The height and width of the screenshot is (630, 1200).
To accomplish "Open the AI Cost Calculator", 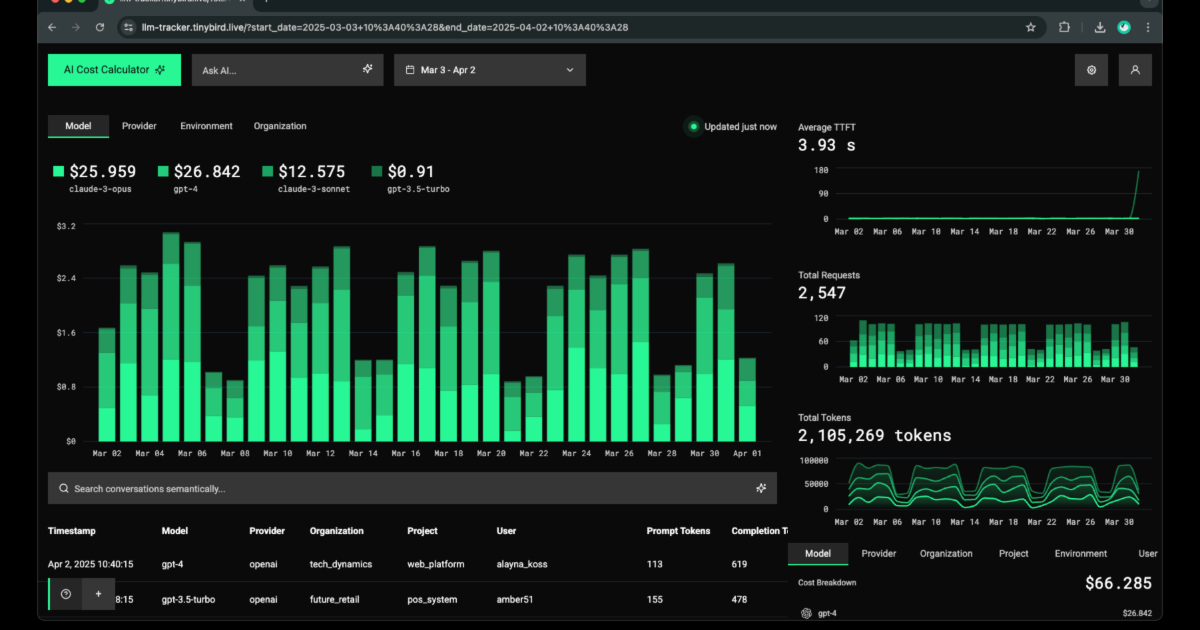I will click(x=114, y=70).
